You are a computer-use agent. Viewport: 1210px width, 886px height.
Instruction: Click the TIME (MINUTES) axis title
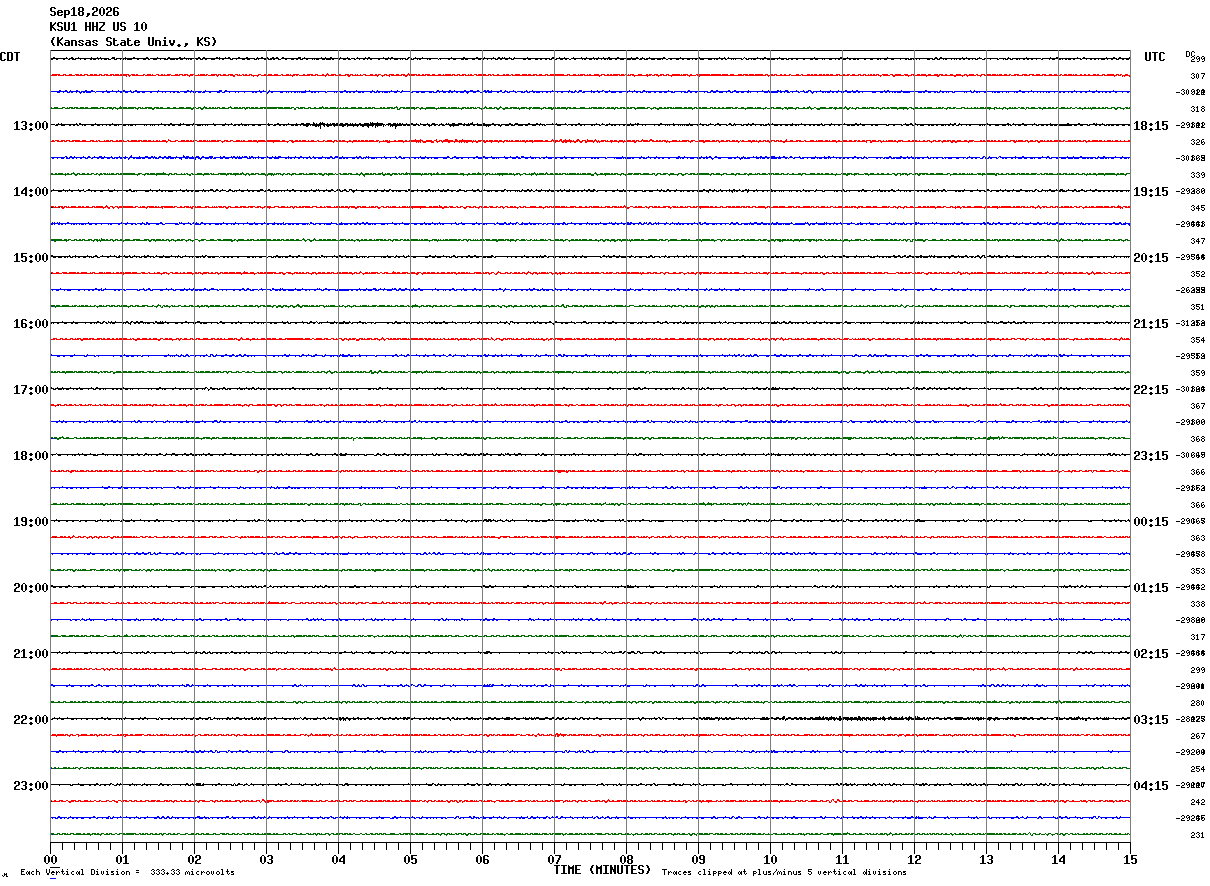[602, 870]
